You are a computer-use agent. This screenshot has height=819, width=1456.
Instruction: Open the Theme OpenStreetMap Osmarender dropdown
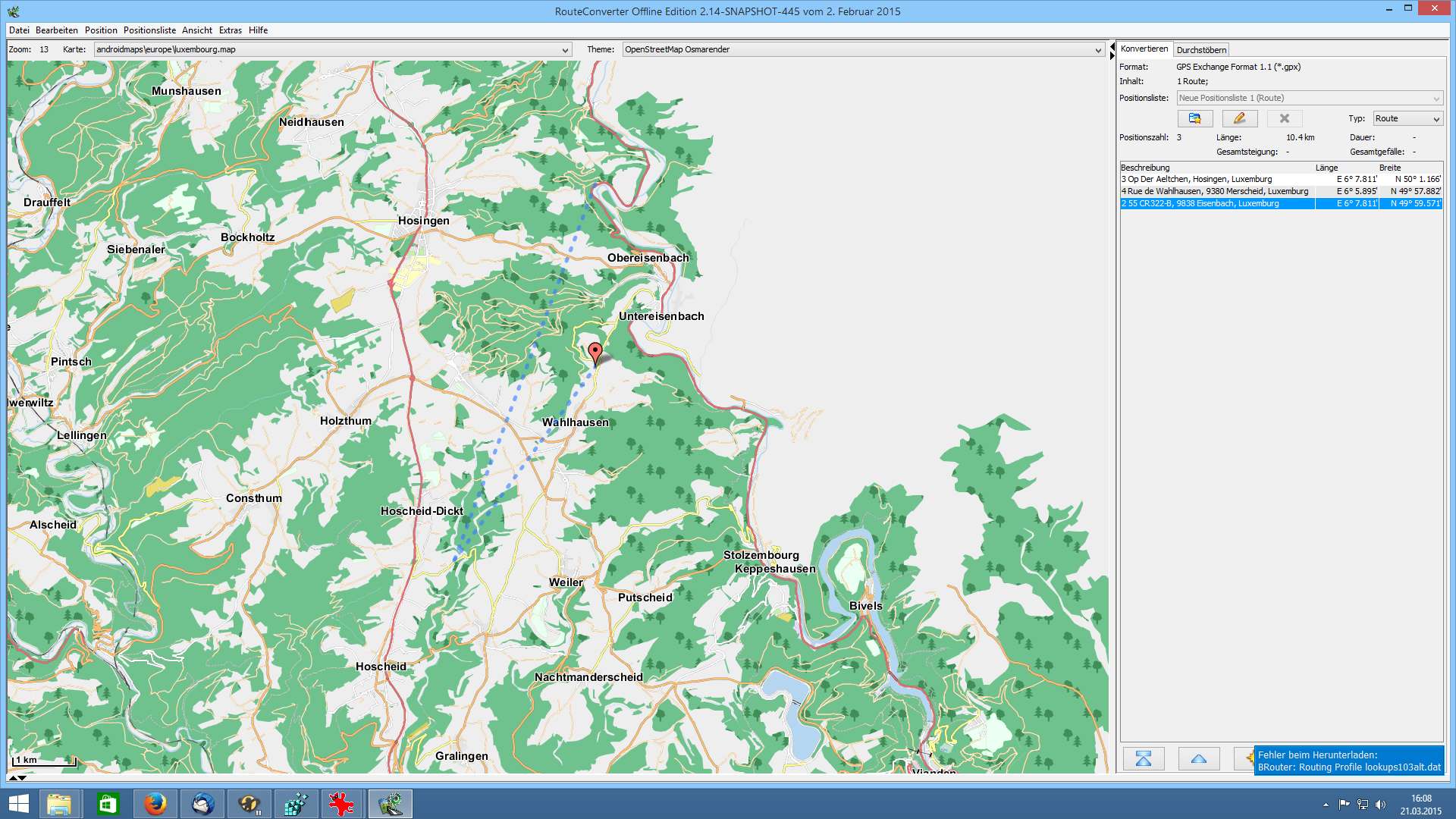(1097, 50)
